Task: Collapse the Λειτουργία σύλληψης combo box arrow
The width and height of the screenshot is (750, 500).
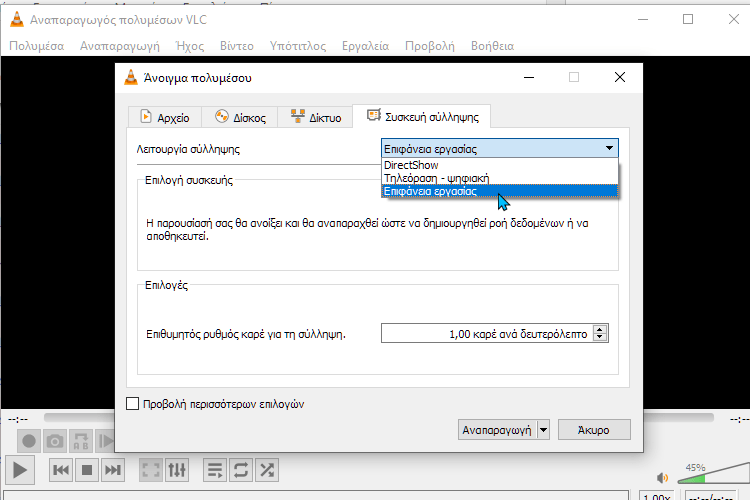Action: [x=609, y=148]
